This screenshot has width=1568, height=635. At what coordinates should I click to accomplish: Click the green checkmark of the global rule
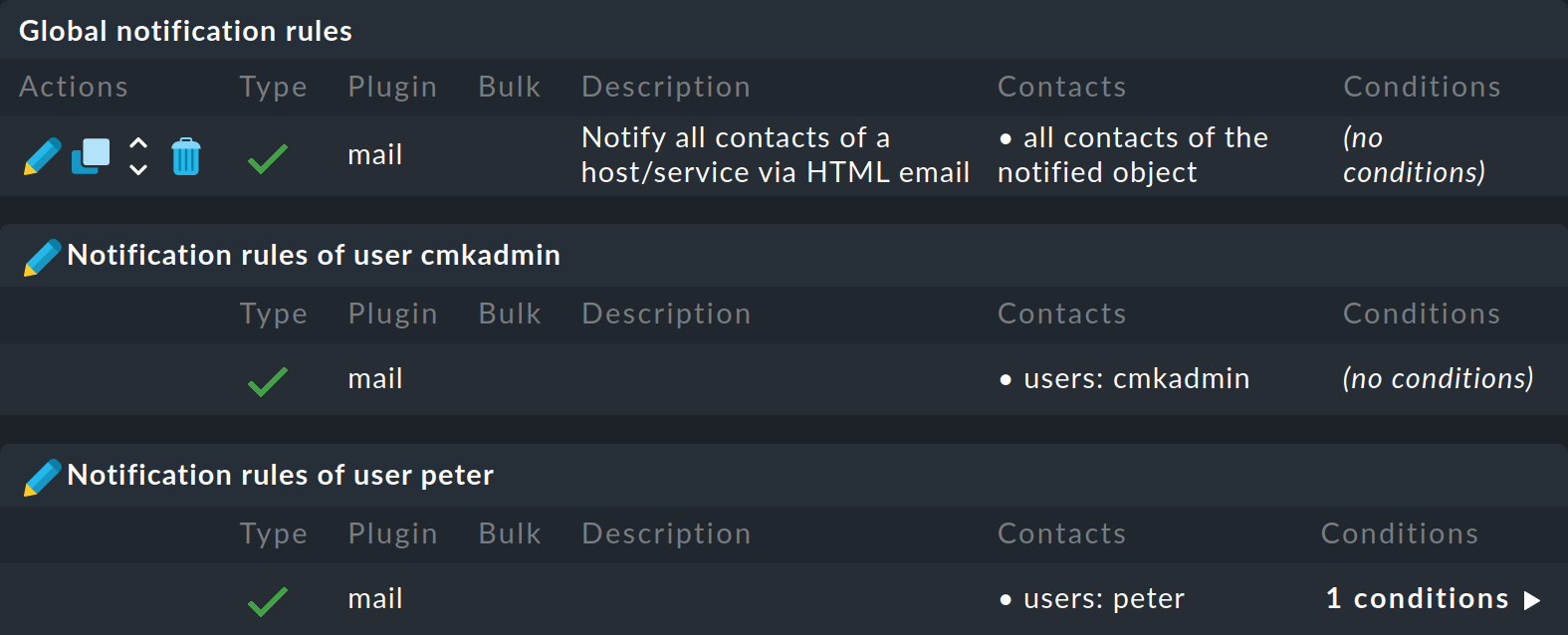[268, 156]
